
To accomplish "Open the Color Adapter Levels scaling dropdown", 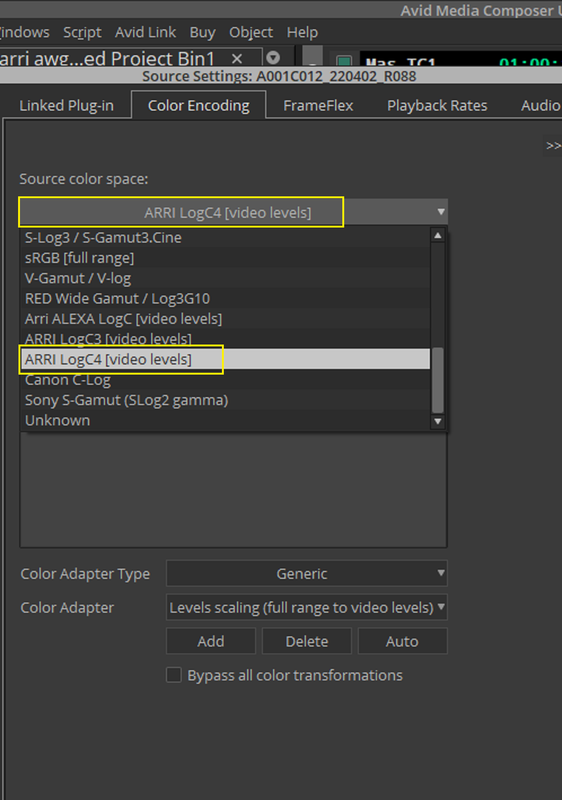I will pos(306,607).
